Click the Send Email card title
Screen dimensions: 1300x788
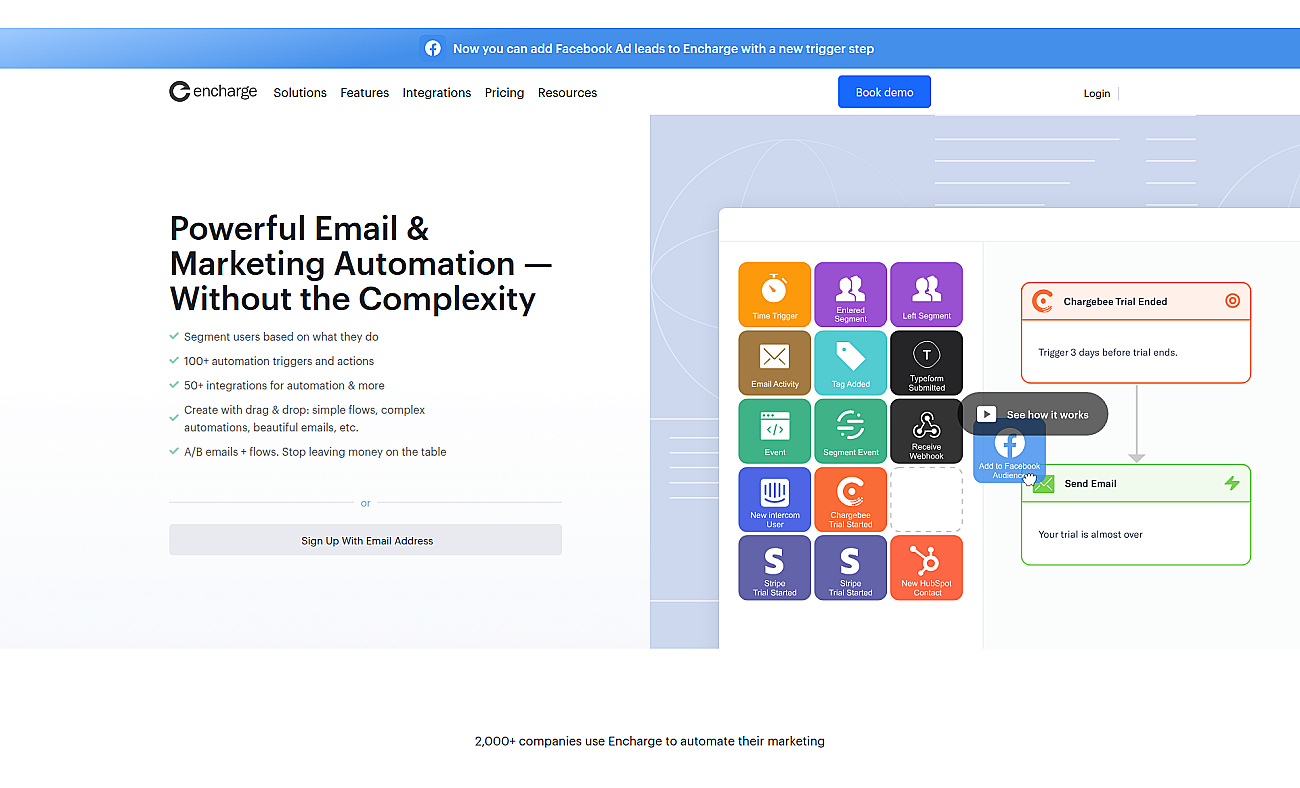pos(1091,483)
